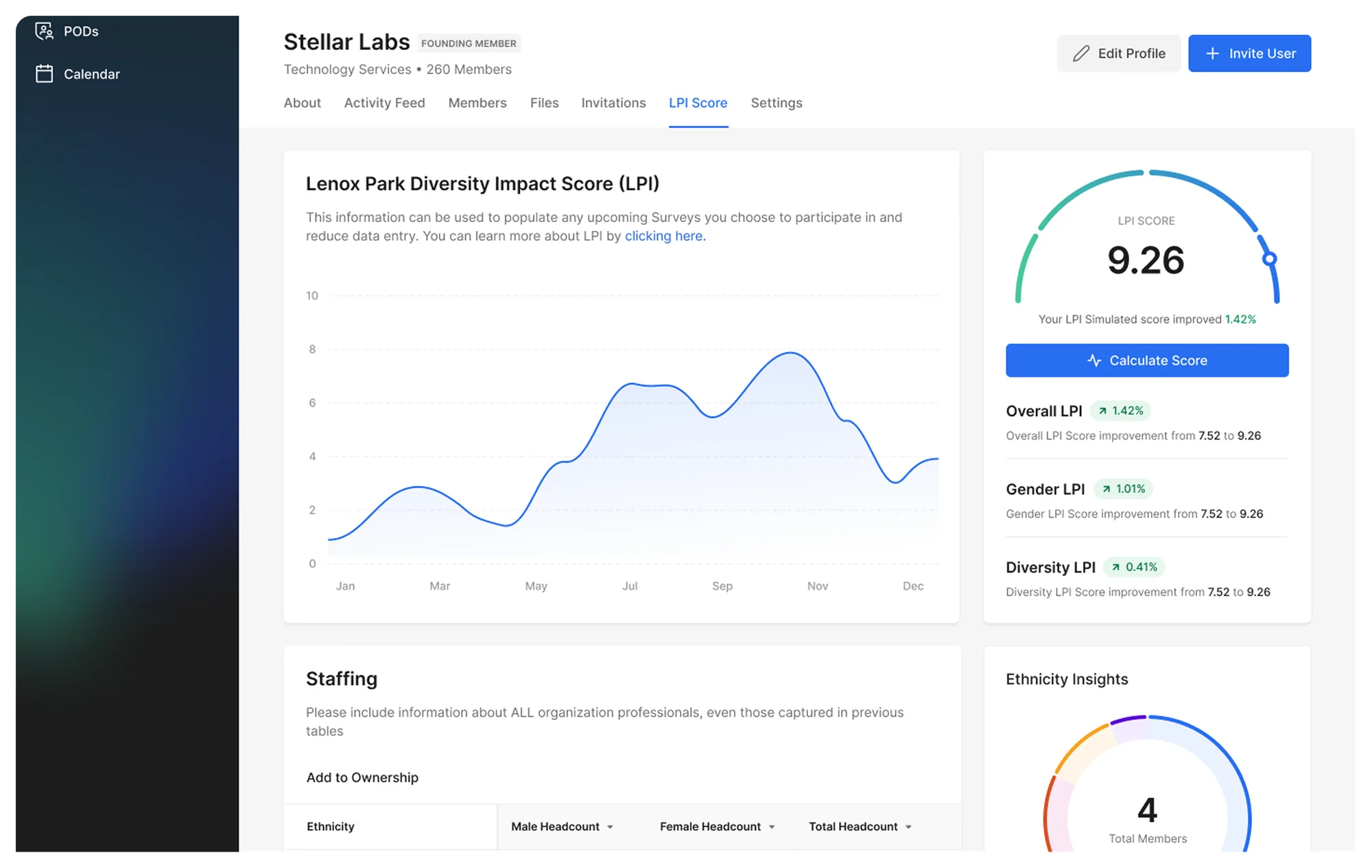The width and height of the screenshot is (1372, 868).
Task: Click the Stellar Labs title
Action: point(346,42)
